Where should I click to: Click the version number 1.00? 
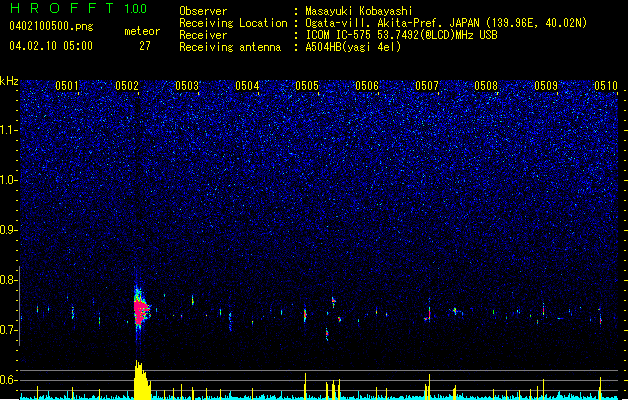[135, 9]
